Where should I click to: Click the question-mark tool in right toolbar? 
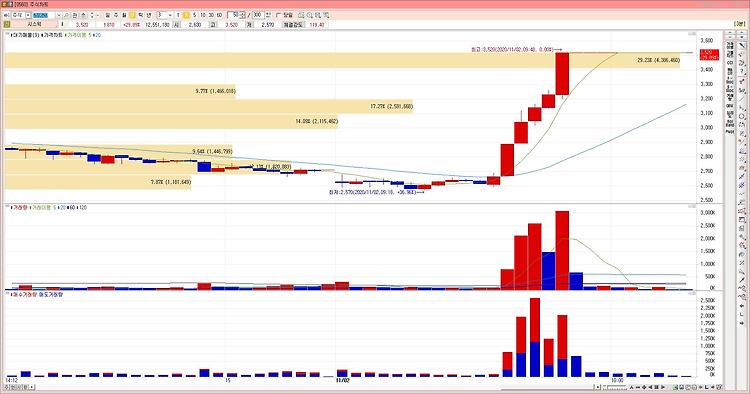click(x=742, y=71)
